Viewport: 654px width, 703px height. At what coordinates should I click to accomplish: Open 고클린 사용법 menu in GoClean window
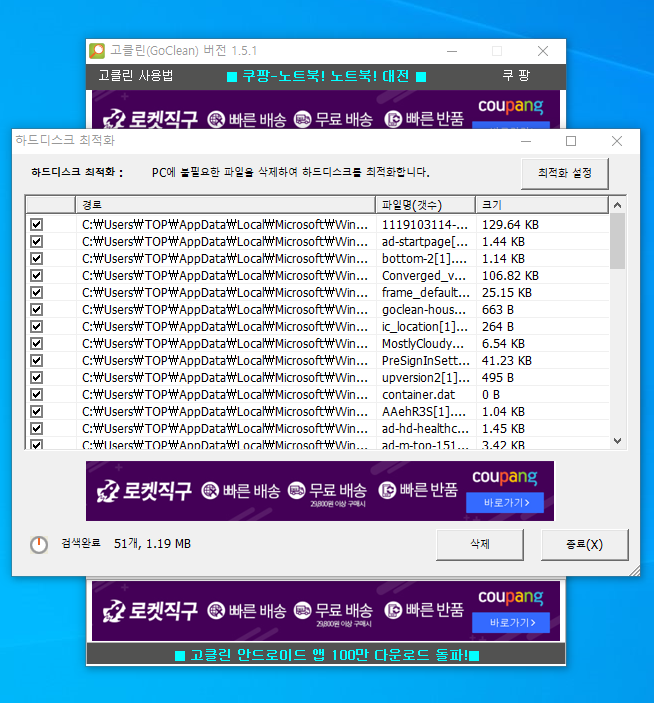pos(136,75)
